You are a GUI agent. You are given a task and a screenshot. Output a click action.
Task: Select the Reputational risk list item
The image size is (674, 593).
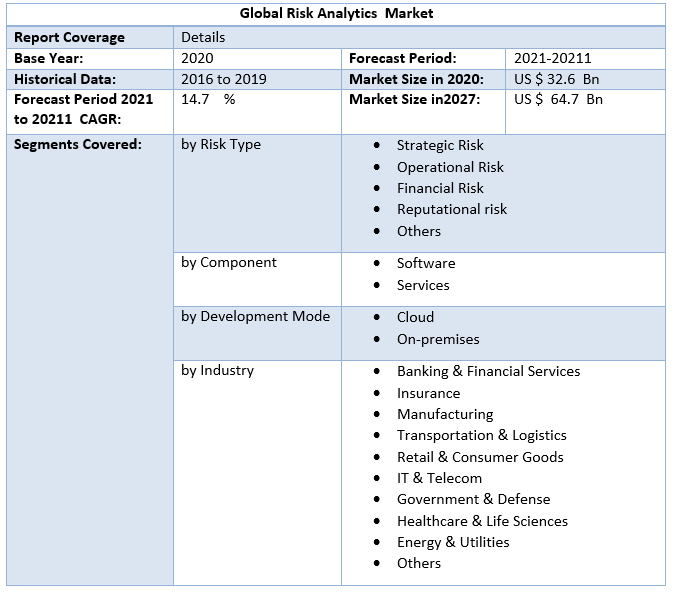tap(451, 210)
